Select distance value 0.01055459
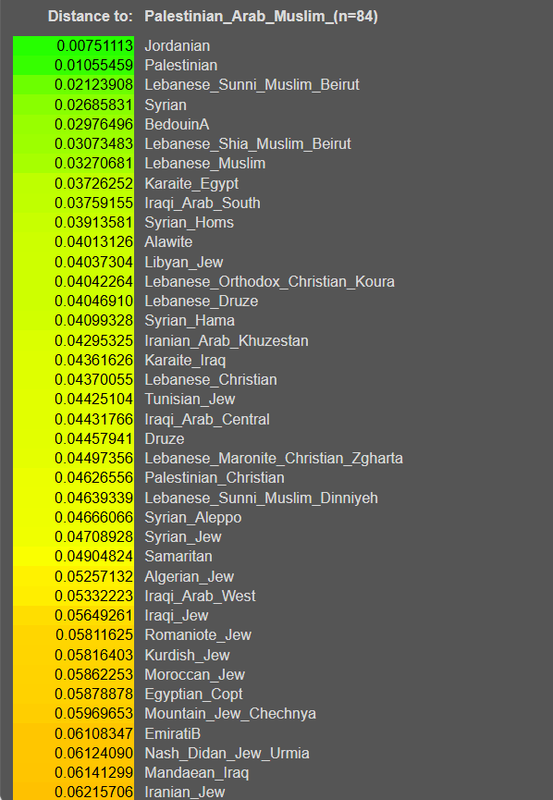 94,65
